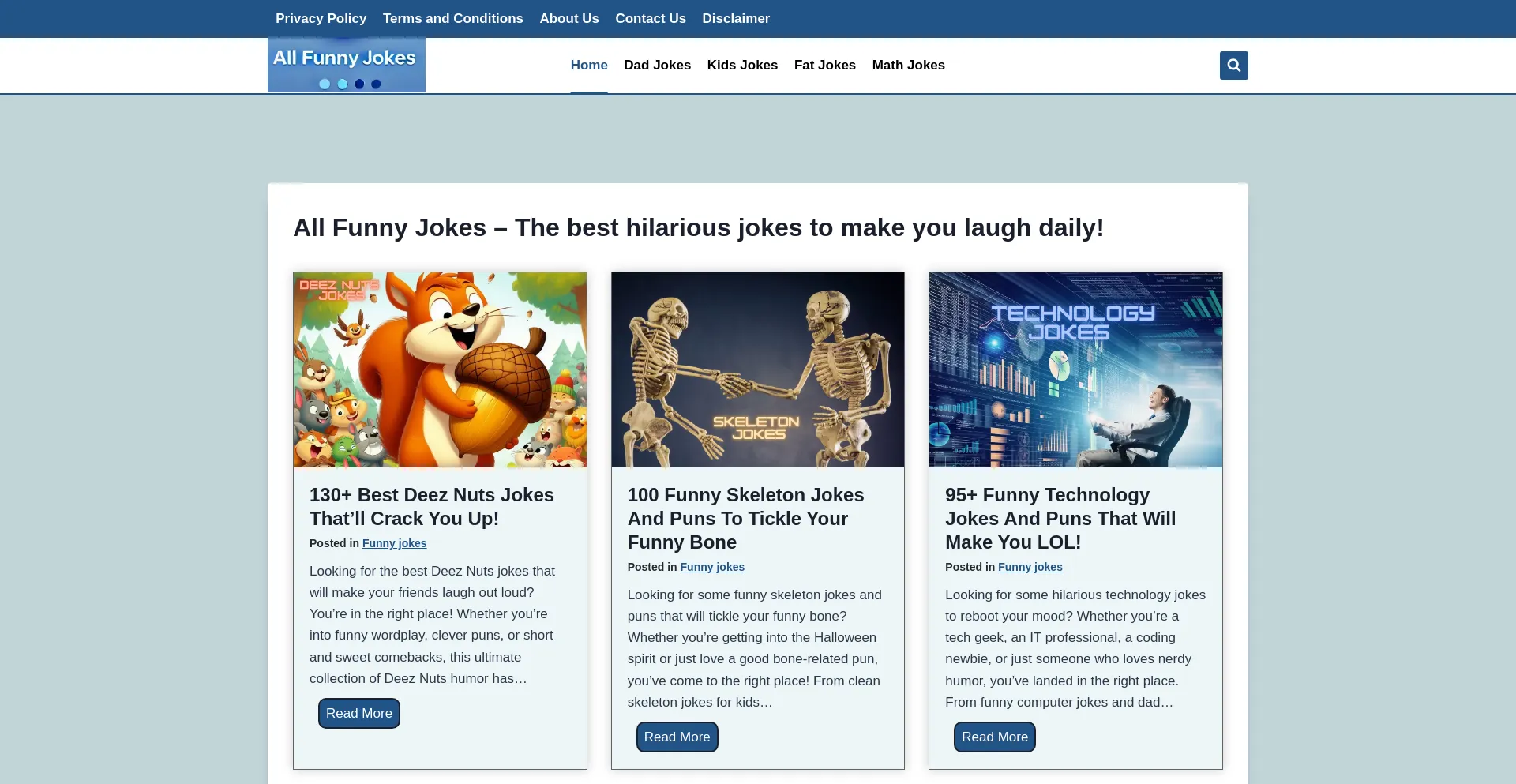Open the 130+ Best Deez Nuts Jokes title

click(x=431, y=507)
